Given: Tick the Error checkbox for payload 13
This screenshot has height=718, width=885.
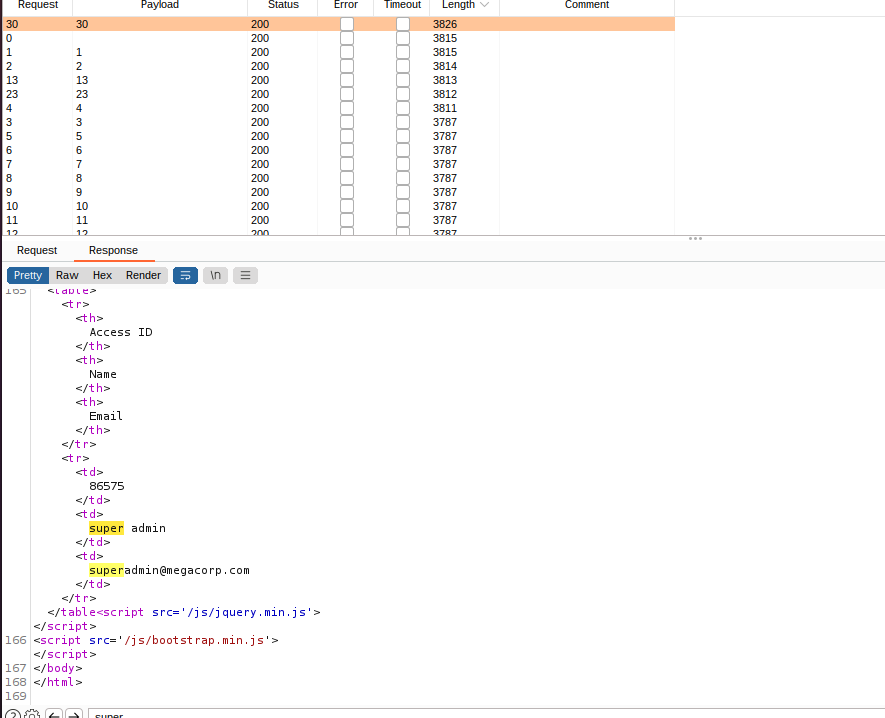Looking at the screenshot, I should [347, 80].
